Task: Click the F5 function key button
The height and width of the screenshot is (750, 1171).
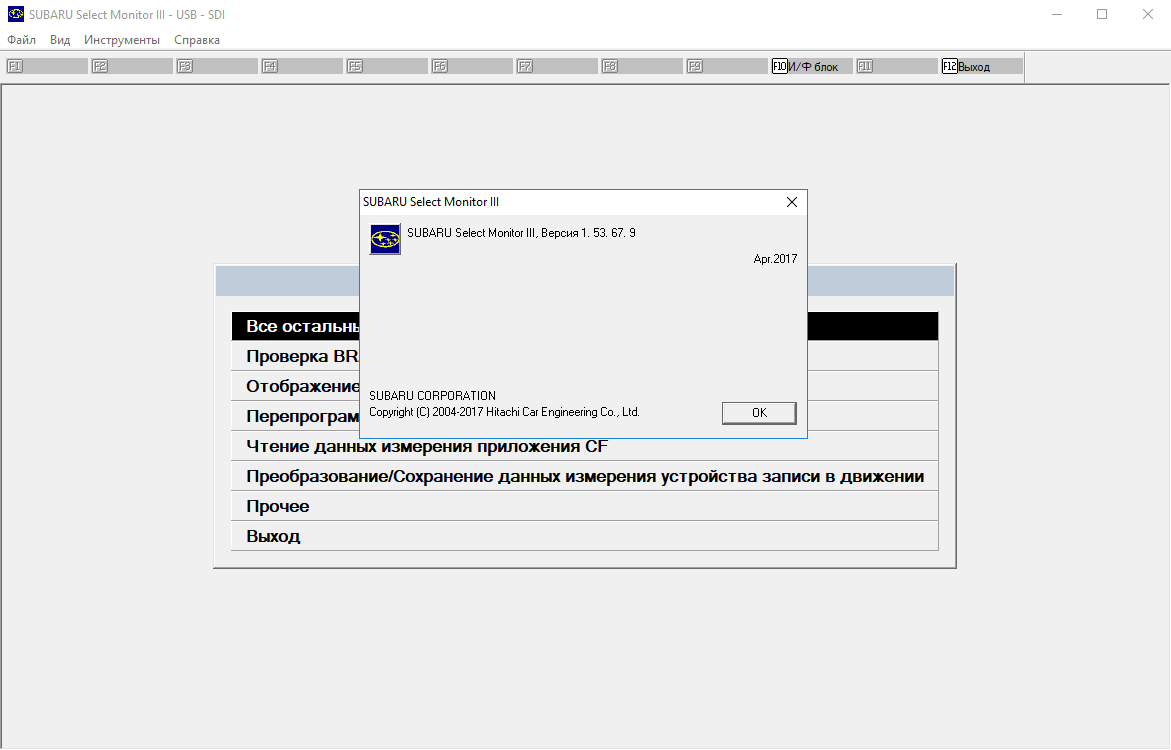Action: click(x=386, y=66)
